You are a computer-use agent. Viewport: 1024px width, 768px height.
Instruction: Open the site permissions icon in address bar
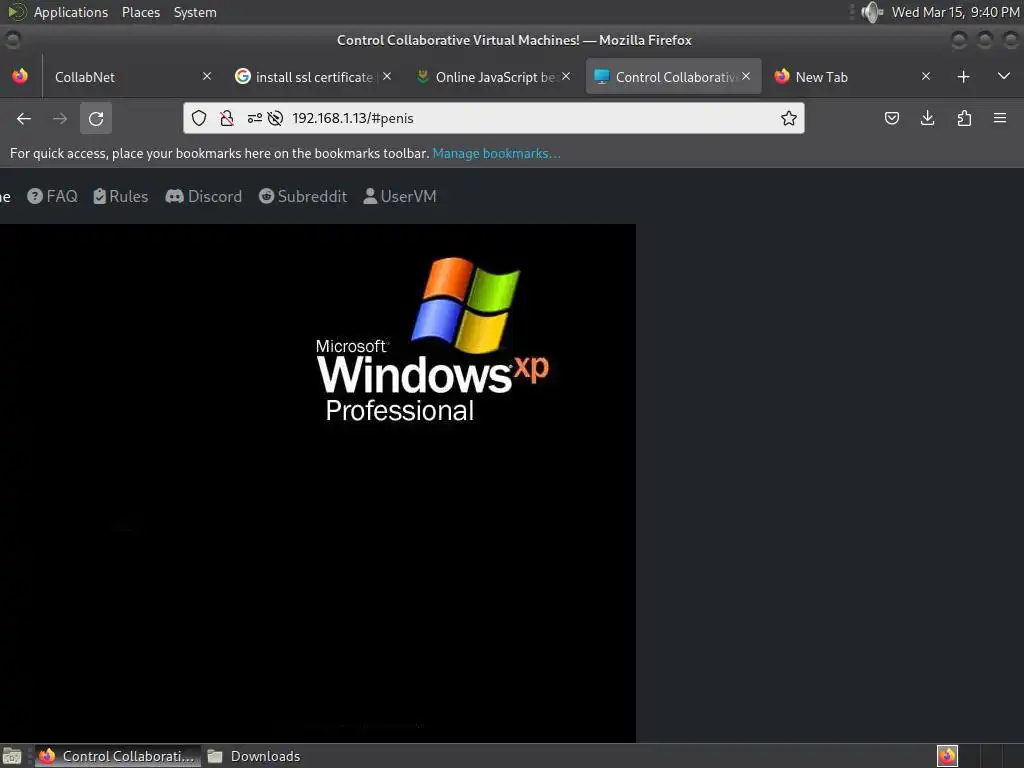[255, 118]
